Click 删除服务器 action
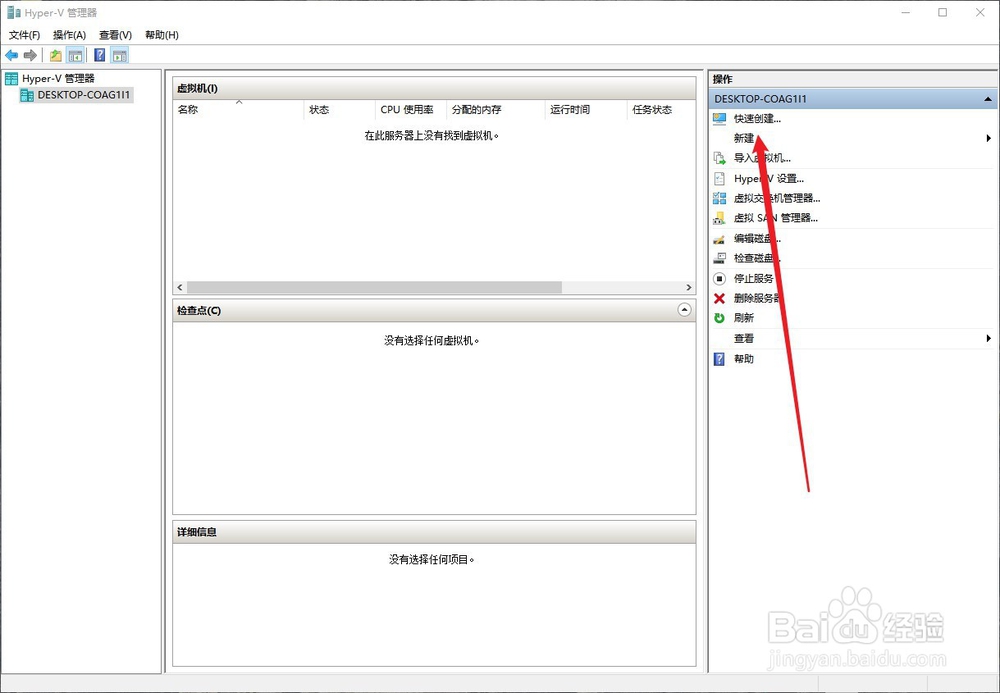This screenshot has height=693, width=1000. point(758,298)
